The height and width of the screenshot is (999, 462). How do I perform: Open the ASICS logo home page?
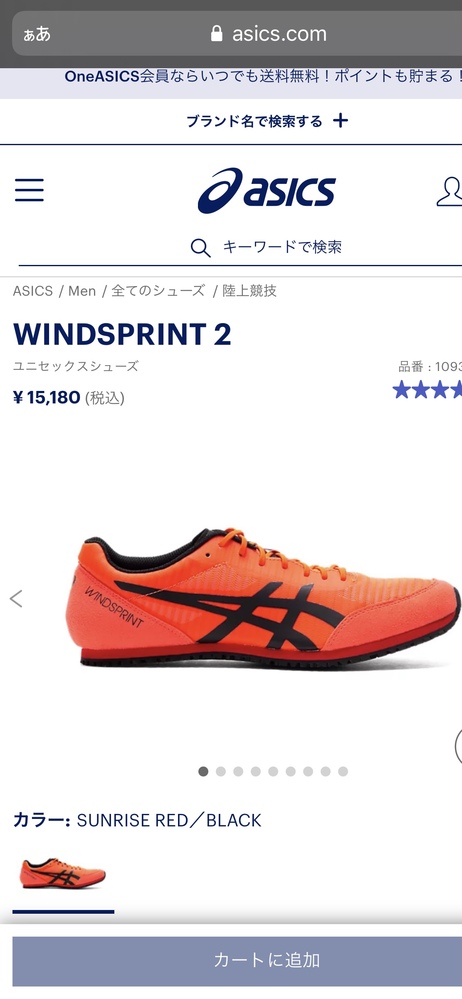(x=266, y=190)
